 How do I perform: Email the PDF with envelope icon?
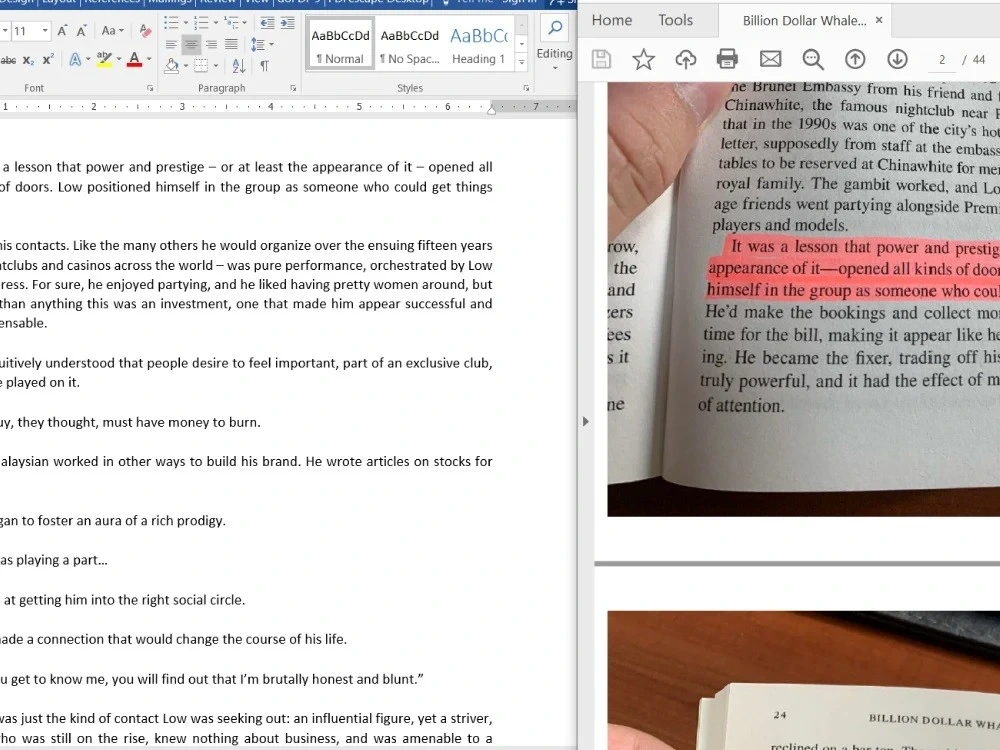click(770, 59)
